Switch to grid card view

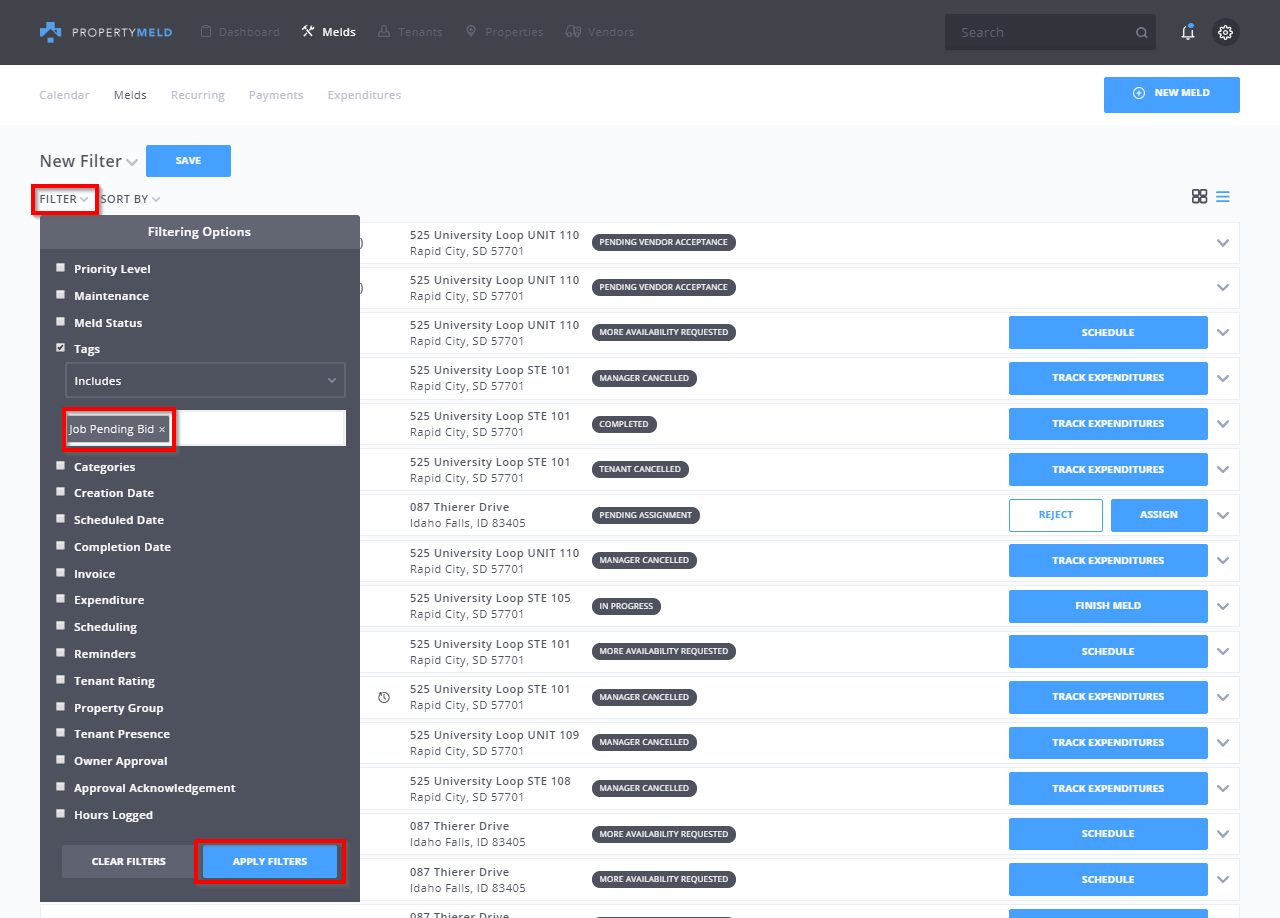(1199, 196)
